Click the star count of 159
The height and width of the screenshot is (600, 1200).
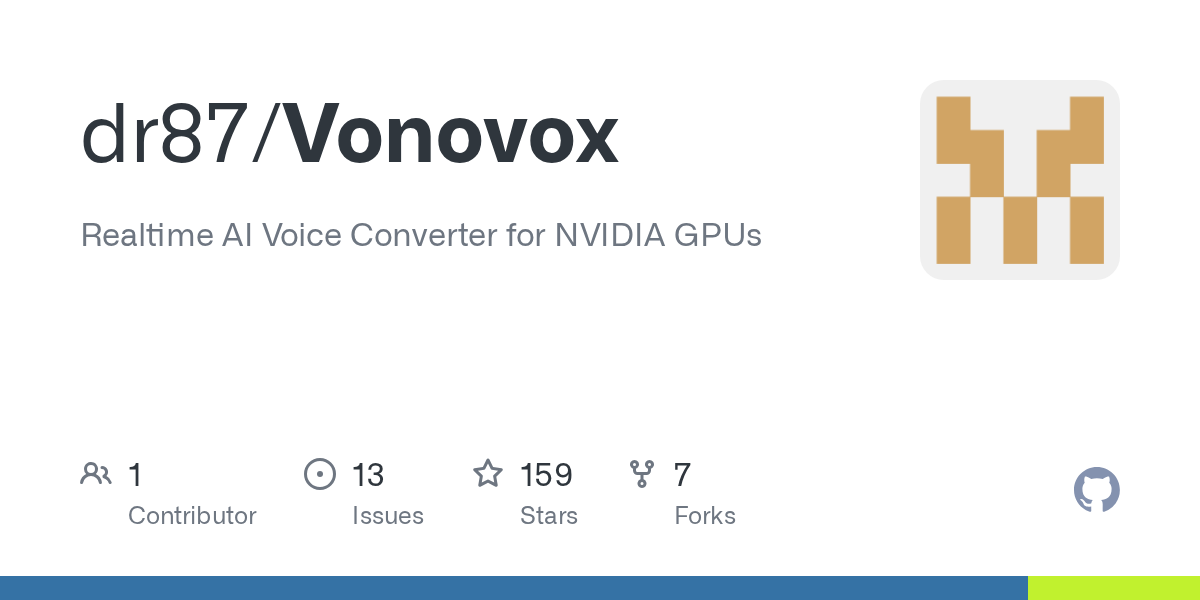[546, 475]
